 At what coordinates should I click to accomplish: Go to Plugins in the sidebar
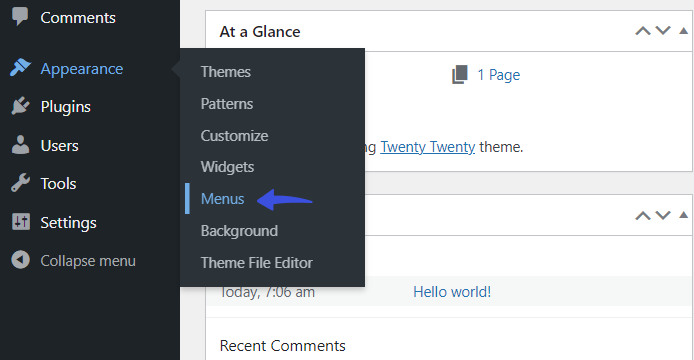click(66, 107)
